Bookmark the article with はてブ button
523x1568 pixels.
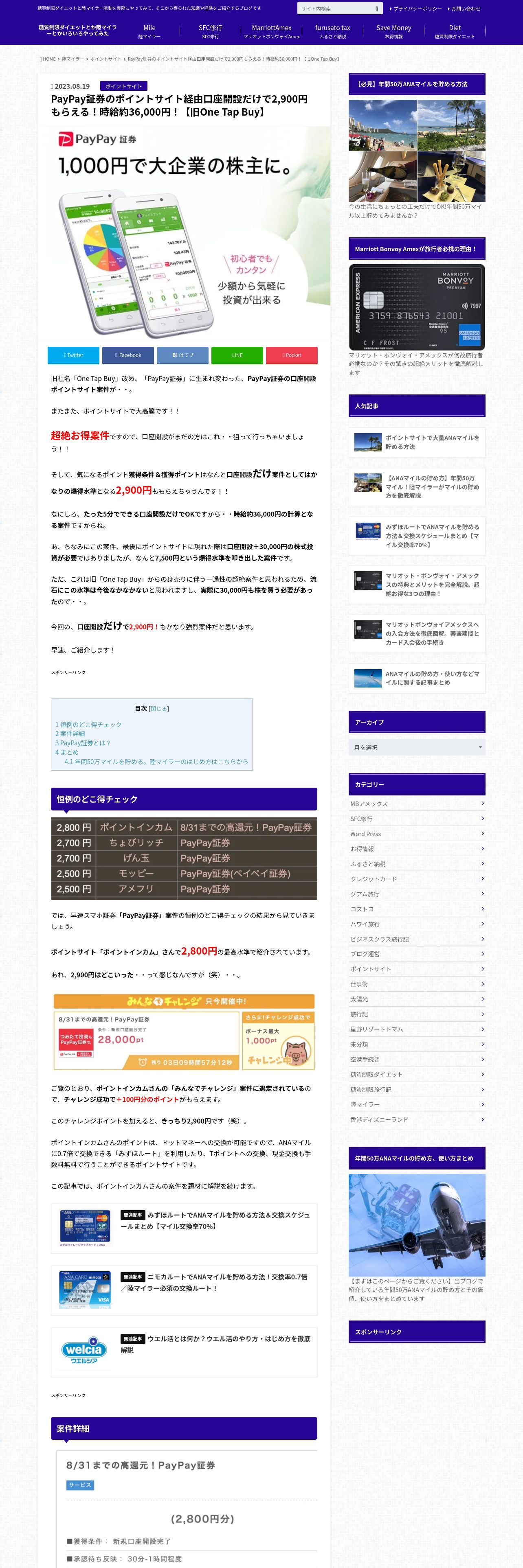pos(182,355)
